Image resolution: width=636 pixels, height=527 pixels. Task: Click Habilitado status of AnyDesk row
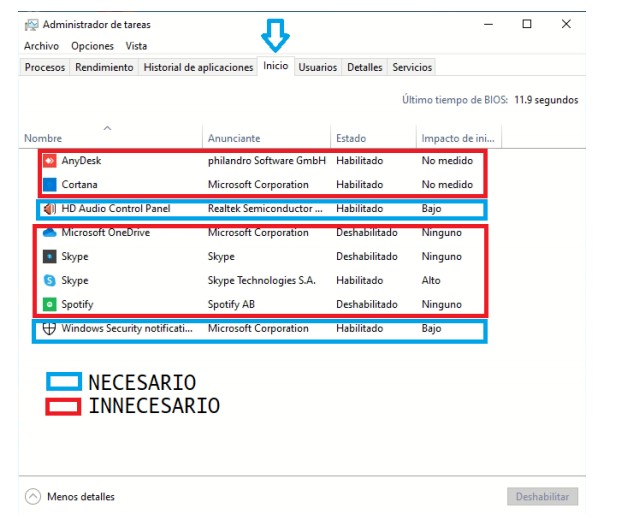[359, 161]
